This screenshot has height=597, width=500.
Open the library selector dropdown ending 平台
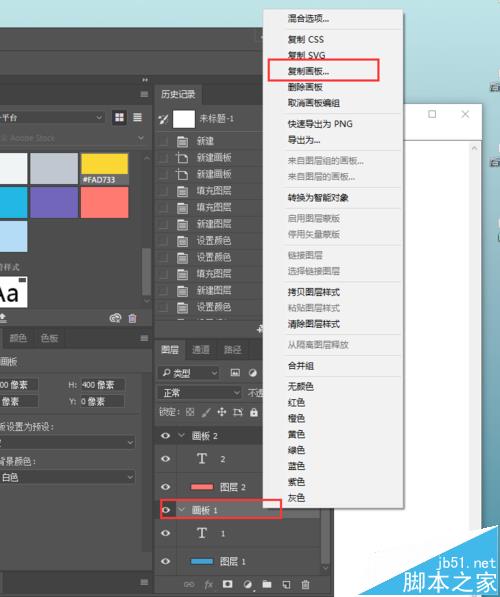click(52, 117)
